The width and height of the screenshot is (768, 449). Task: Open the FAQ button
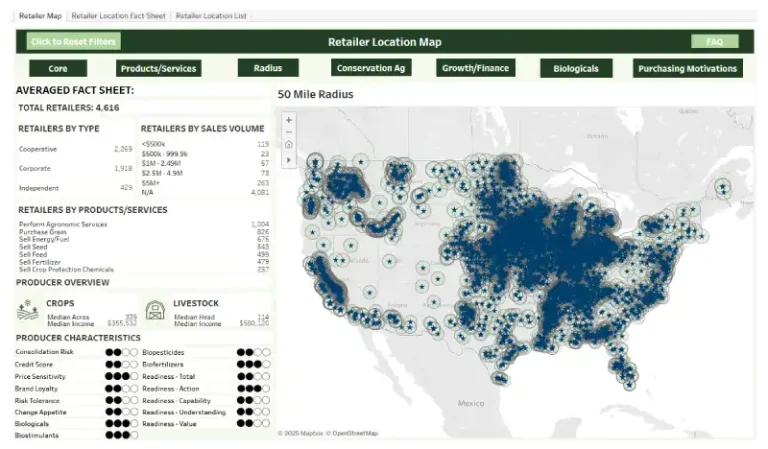[x=715, y=42]
